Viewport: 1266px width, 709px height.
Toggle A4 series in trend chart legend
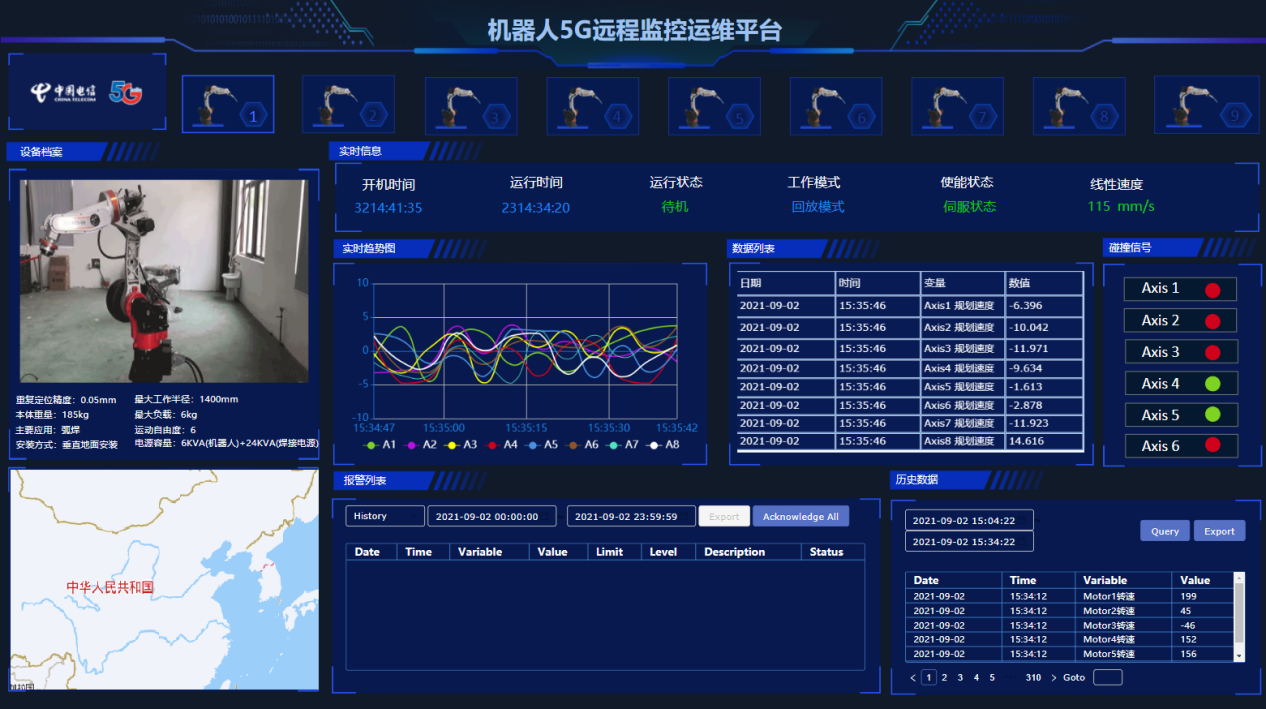point(502,444)
